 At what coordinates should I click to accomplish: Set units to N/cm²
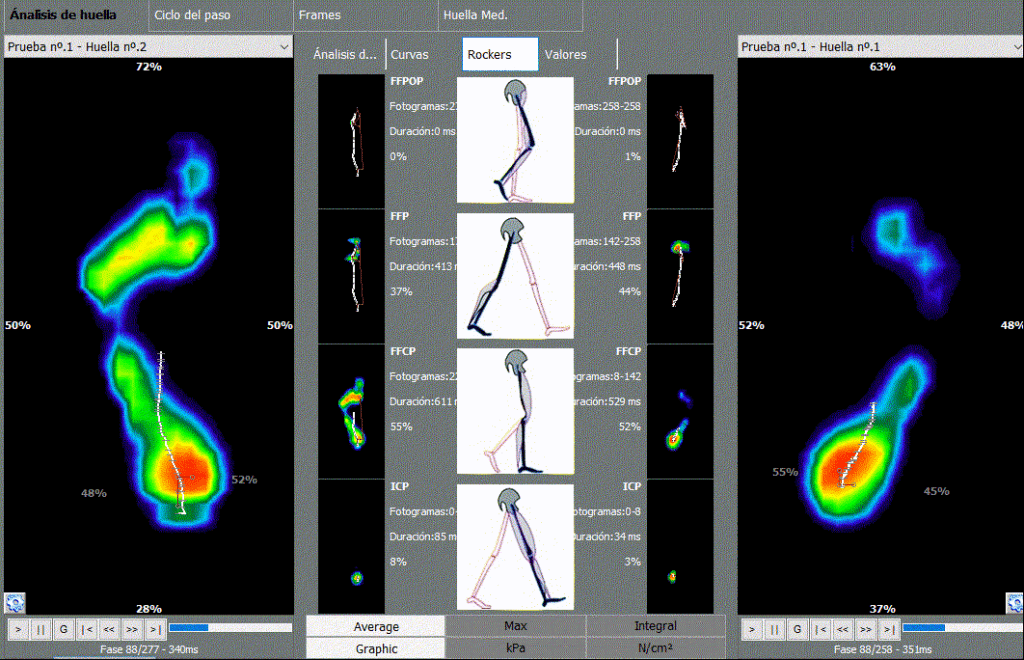click(x=655, y=648)
